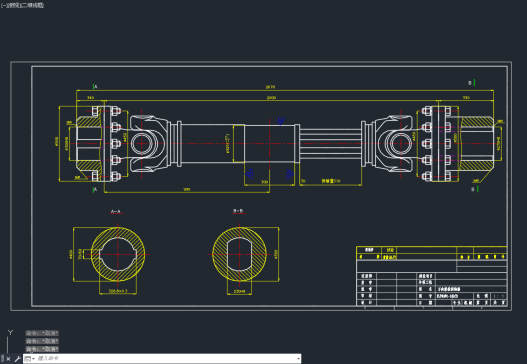Click the B-B section view label

tap(238, 211)
